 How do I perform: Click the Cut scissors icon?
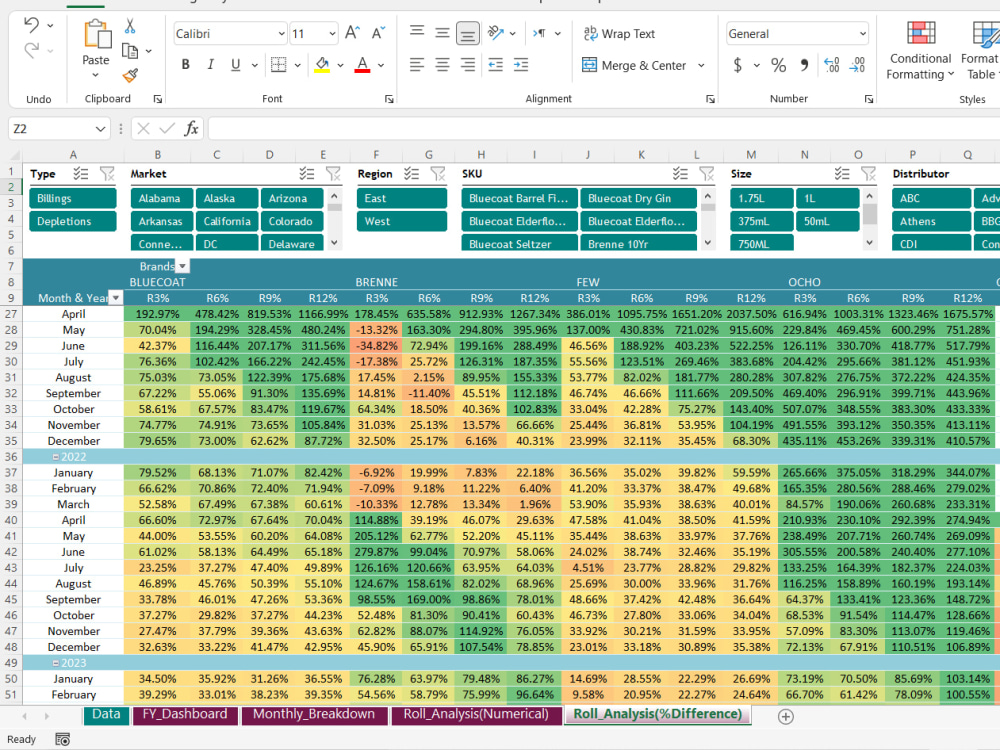tap(130, 26)
